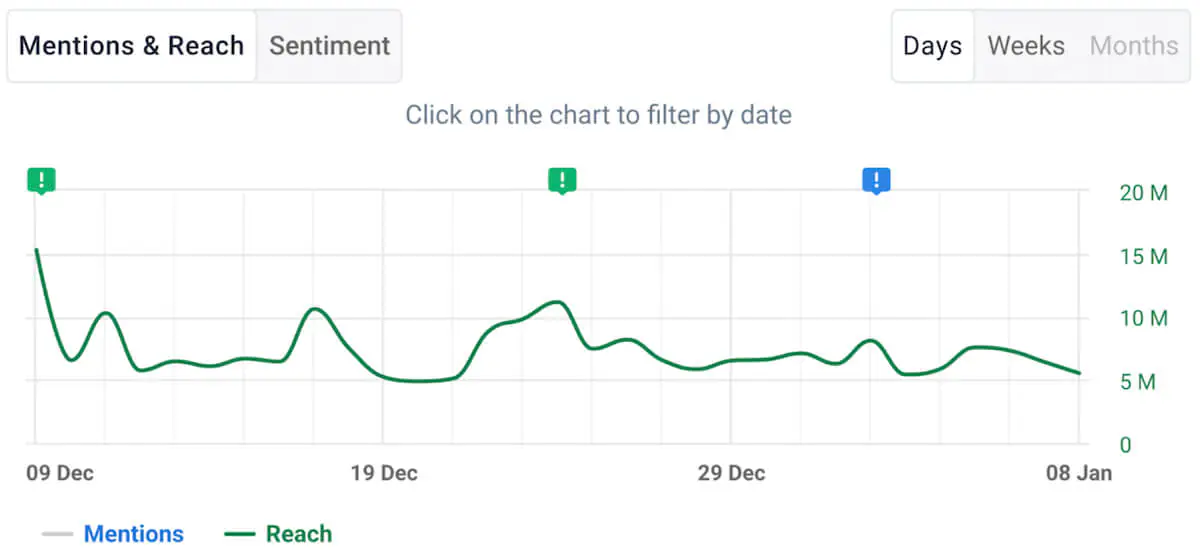
Task: Click the 19 Dec date label on axis
Action: (x=384, y=473)
